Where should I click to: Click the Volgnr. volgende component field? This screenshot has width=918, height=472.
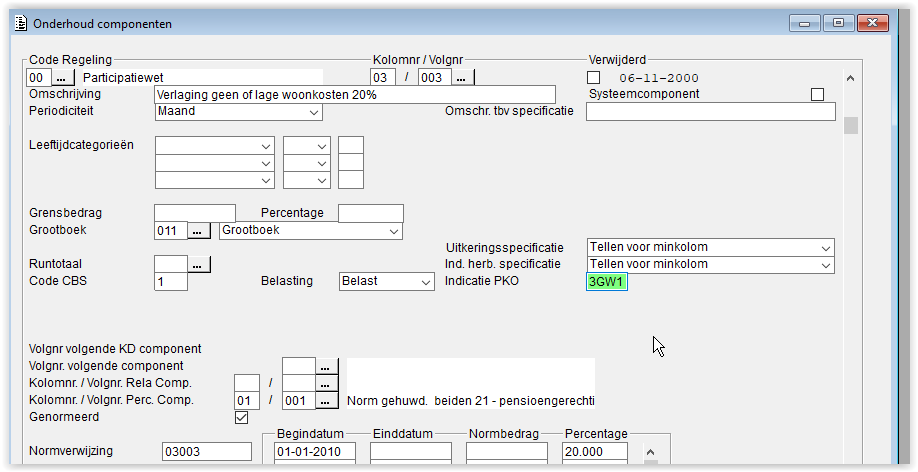pos(299,367)
